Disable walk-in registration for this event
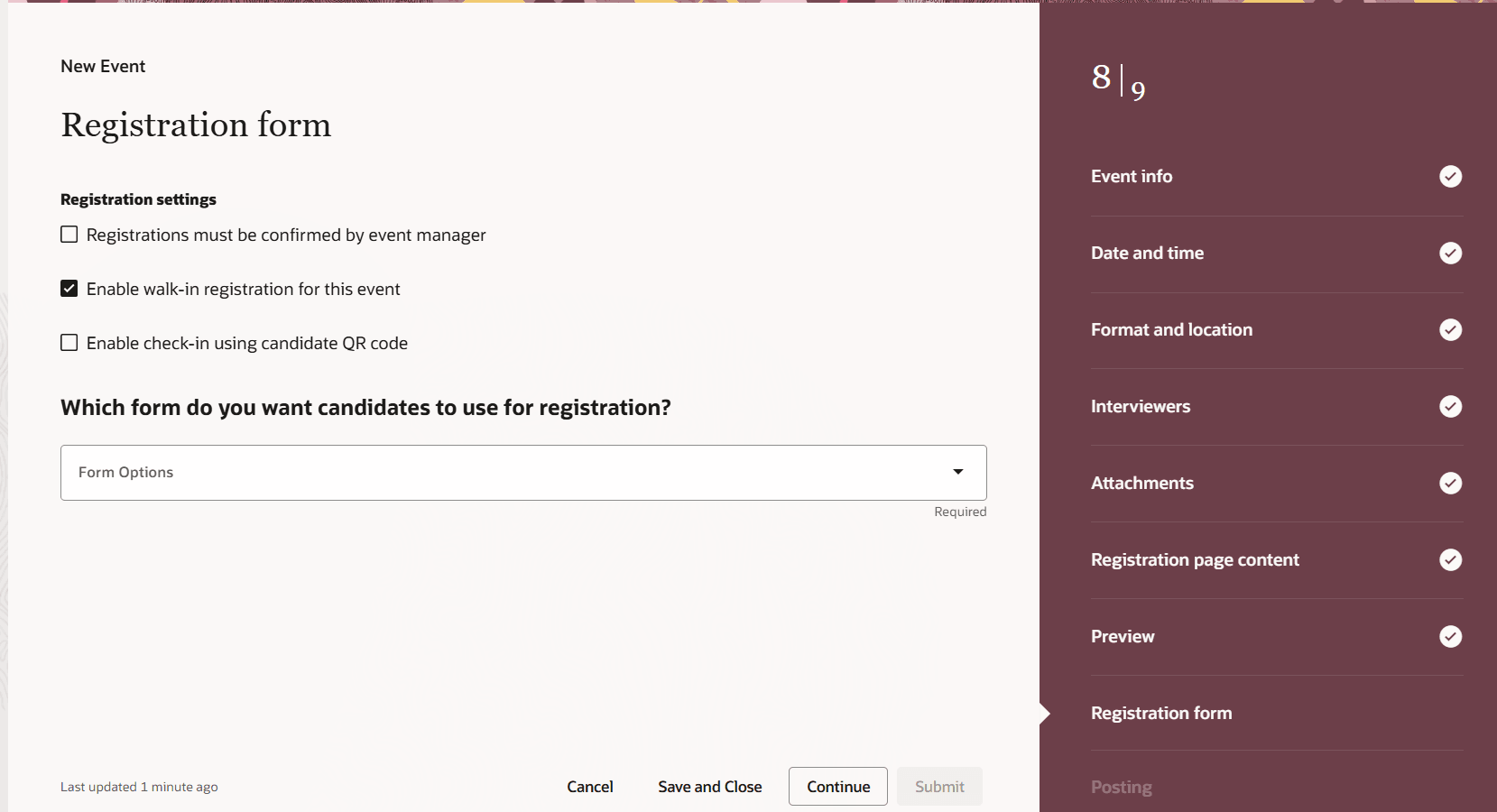This screenshot has height=812, width=1497. [x=69, y=288]
